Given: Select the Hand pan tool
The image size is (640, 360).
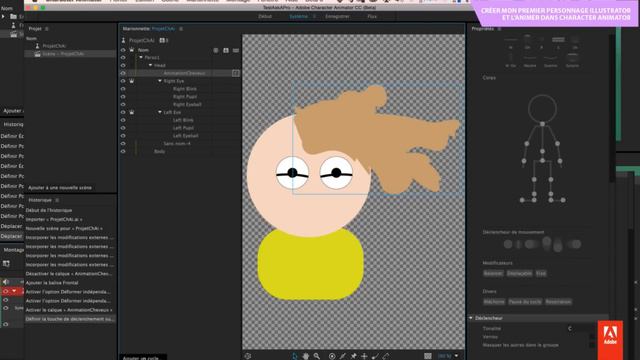Looking at the screenshot, I should point(306,356).
